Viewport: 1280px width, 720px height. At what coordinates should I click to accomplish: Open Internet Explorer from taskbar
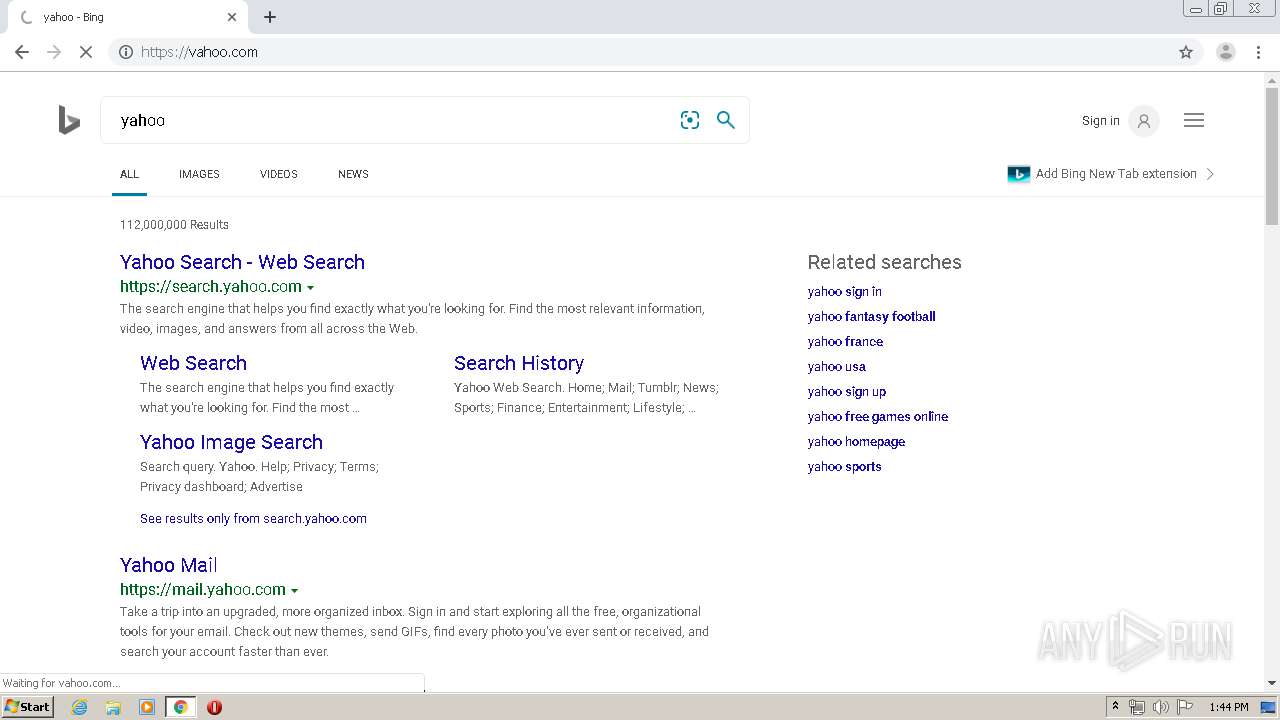pos(80,707)
